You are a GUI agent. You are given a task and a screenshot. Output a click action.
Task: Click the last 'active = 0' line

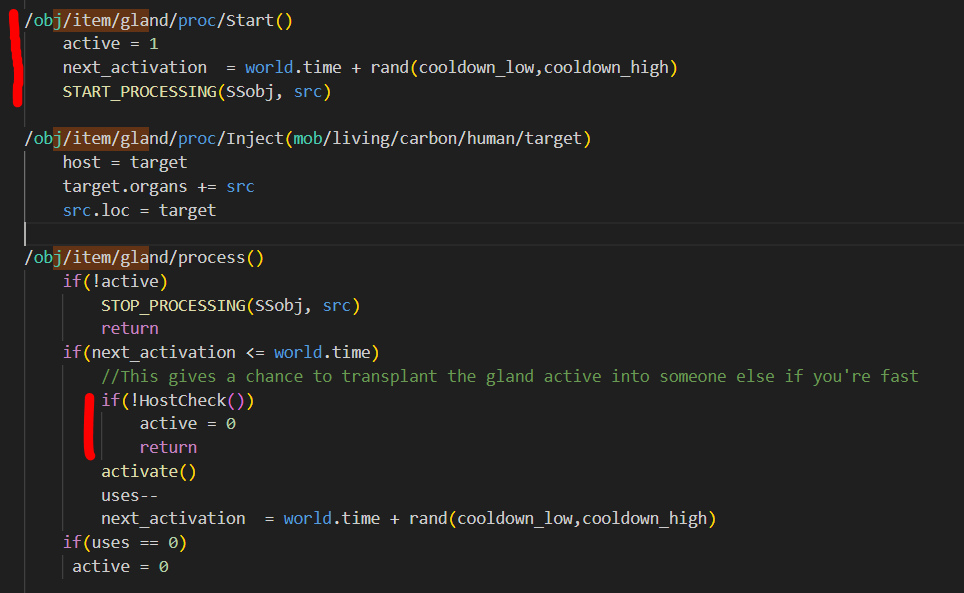click(120, 567)
